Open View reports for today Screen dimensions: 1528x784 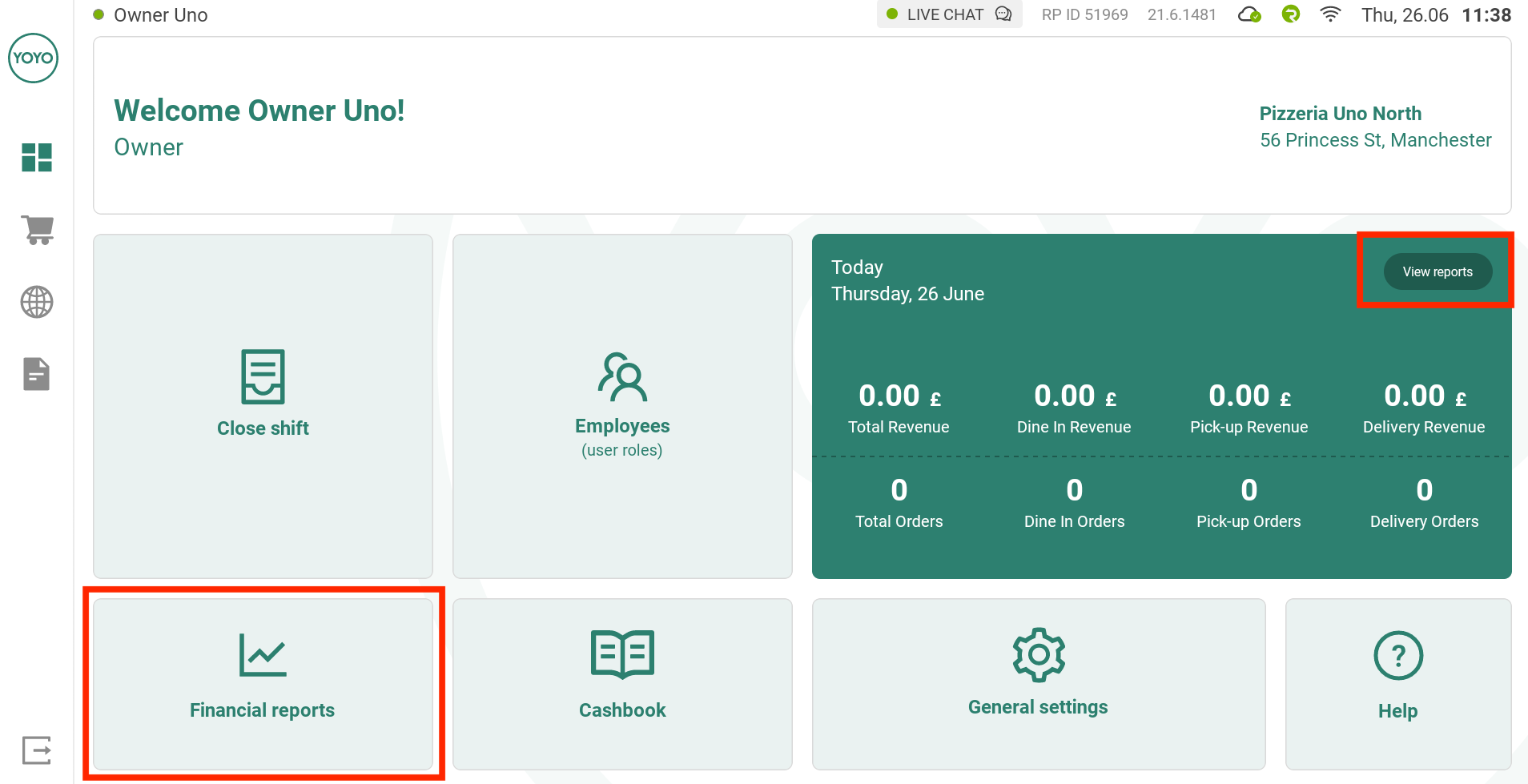1437,271
